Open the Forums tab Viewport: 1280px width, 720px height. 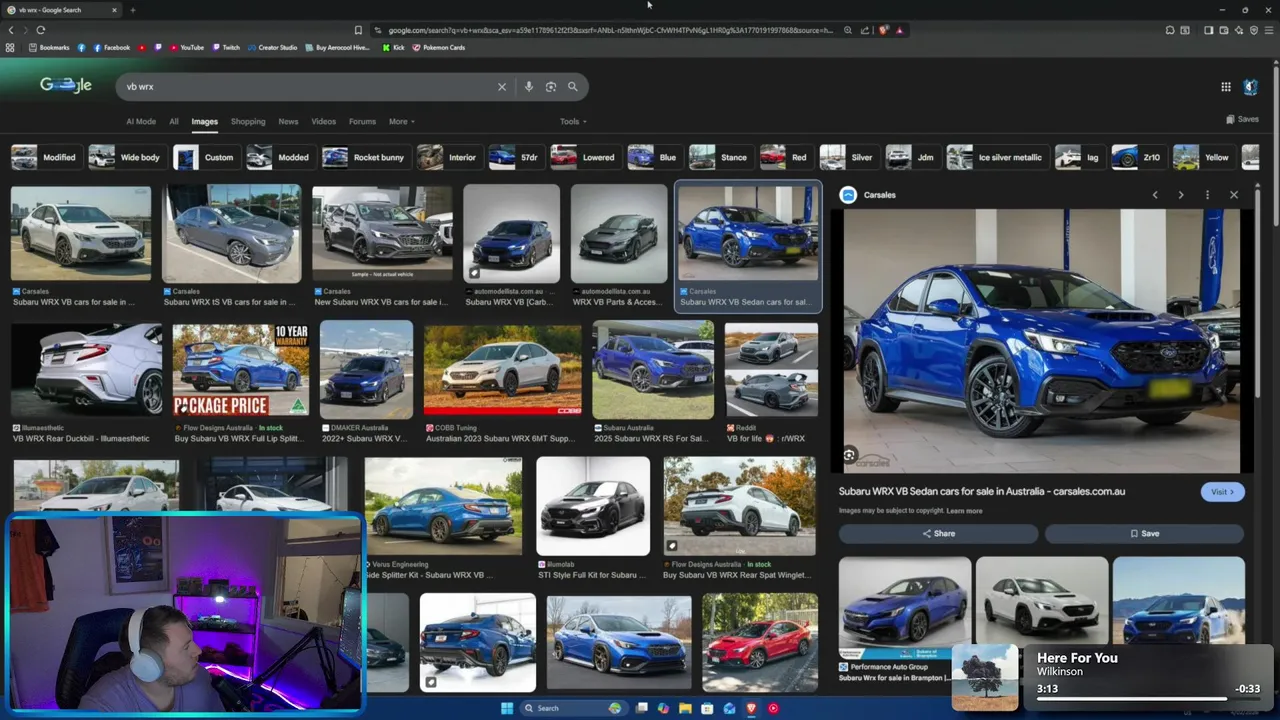click(x=362, y=122)
